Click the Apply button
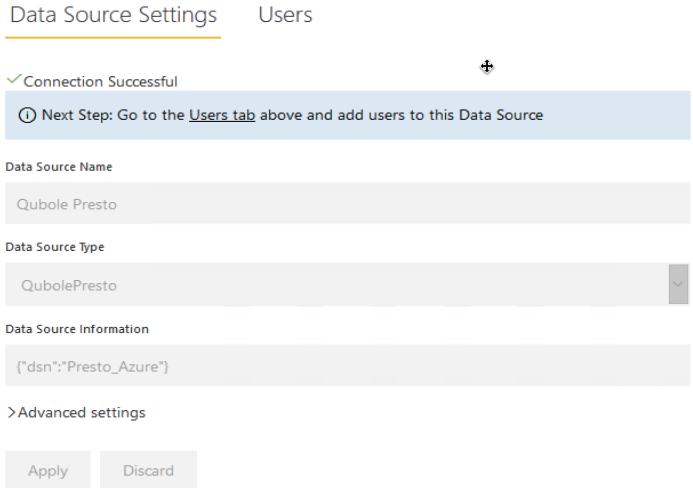Screen dimensions: 693x492 point(48,470)
